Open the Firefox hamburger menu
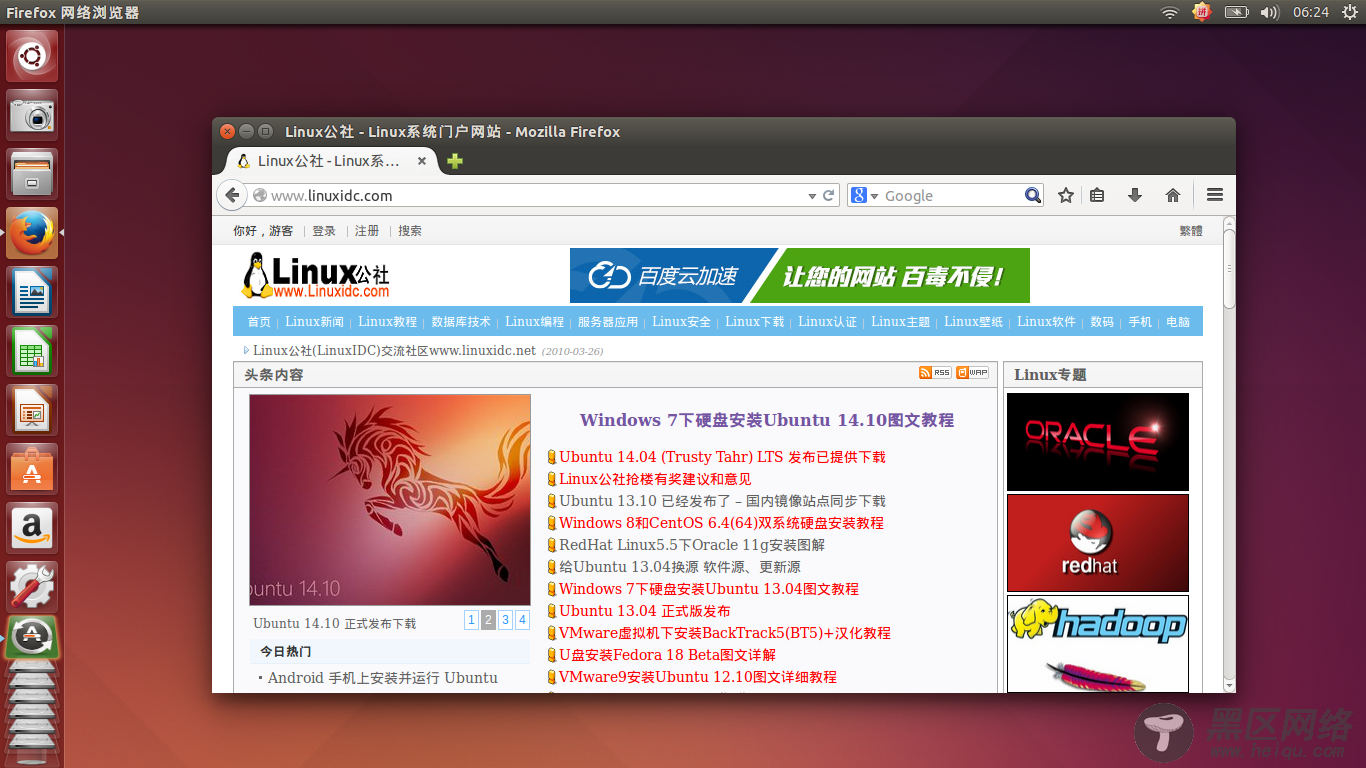Viewport: 1366px width, 768px height. pyautogui.click(x=1215, y=195)
